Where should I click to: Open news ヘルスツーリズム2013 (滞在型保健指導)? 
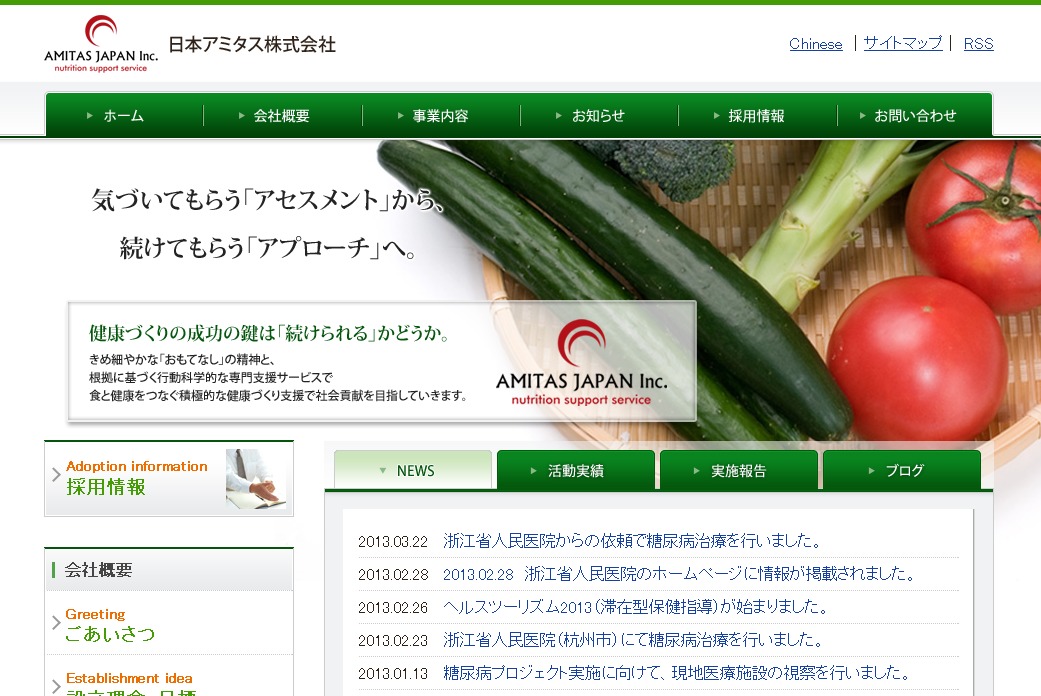[x=635, y=607]
